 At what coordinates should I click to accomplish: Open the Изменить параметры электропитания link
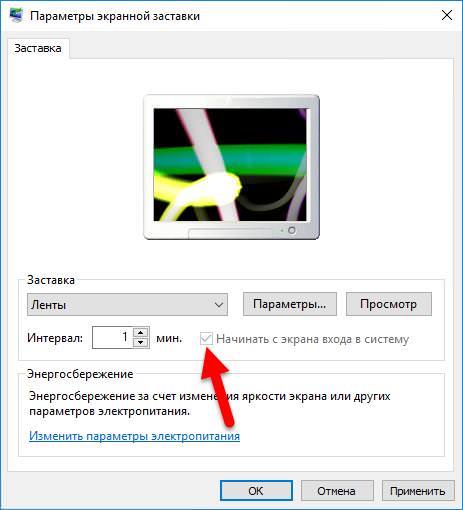click(x=134, y=436)
